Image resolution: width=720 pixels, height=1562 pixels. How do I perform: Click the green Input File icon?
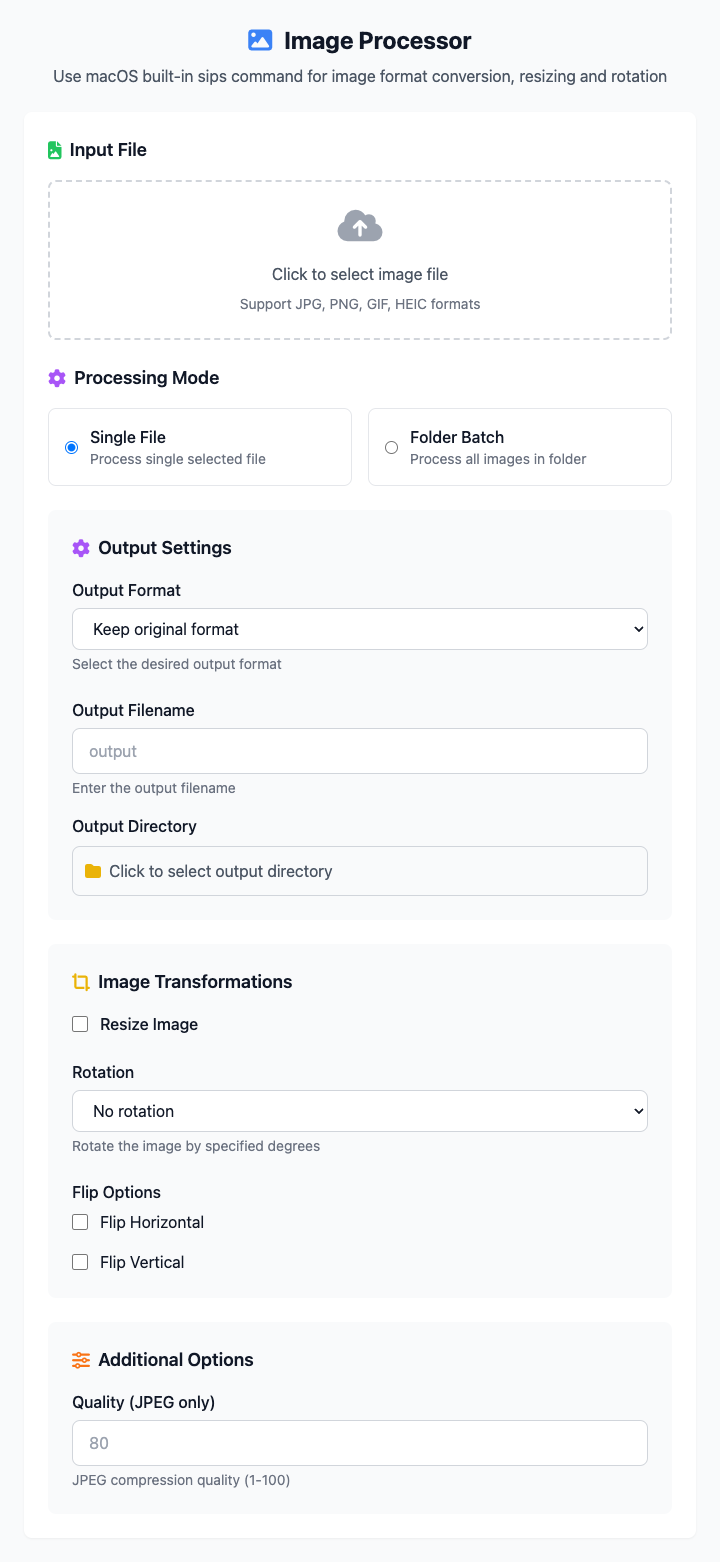[55, 150]
